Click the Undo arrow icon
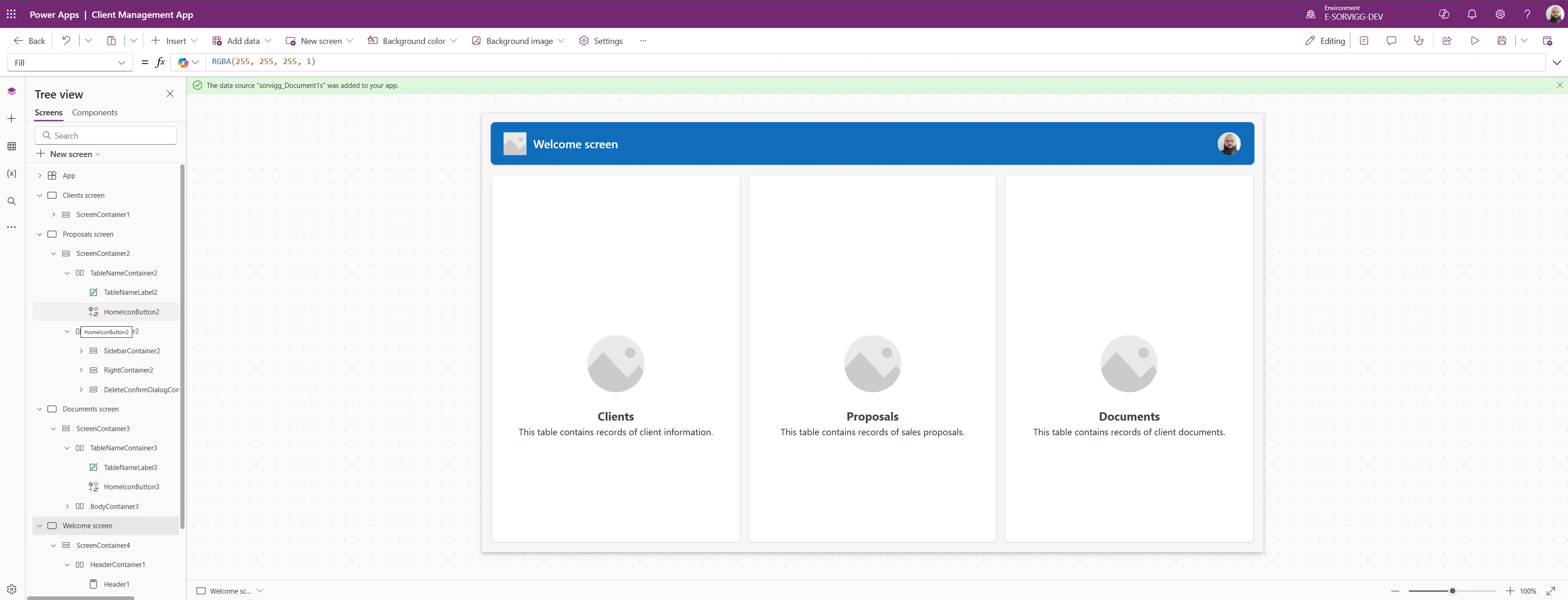The height and width of the screenshot is (600, 1568). (66, 41)
